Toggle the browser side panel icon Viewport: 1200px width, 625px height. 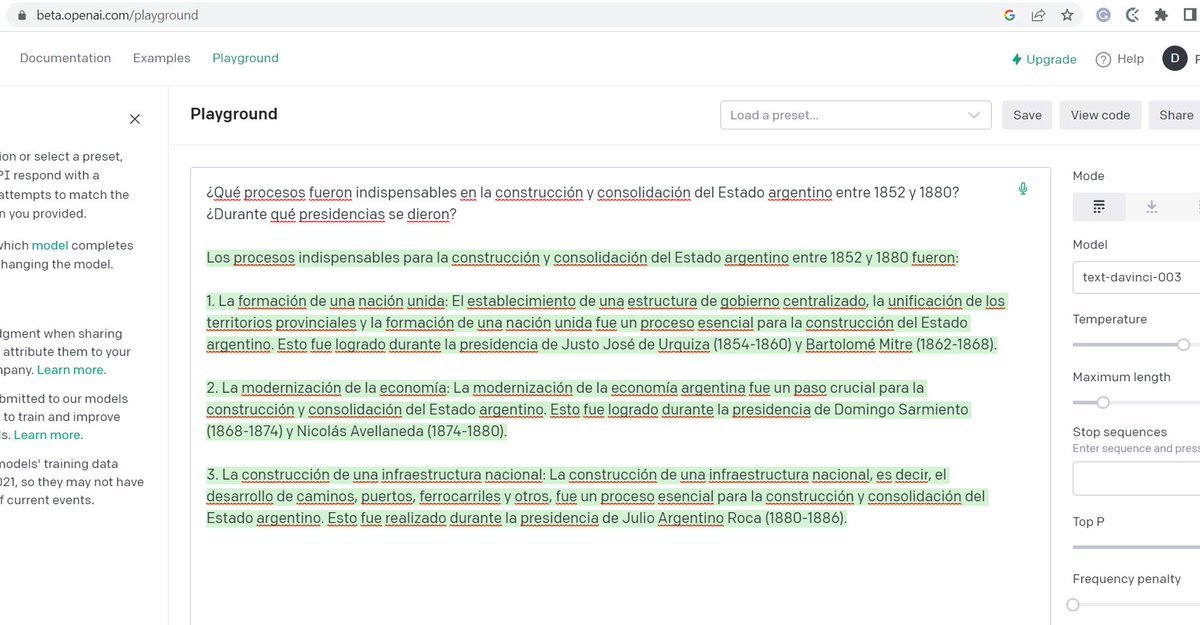tap(1189, 15)
